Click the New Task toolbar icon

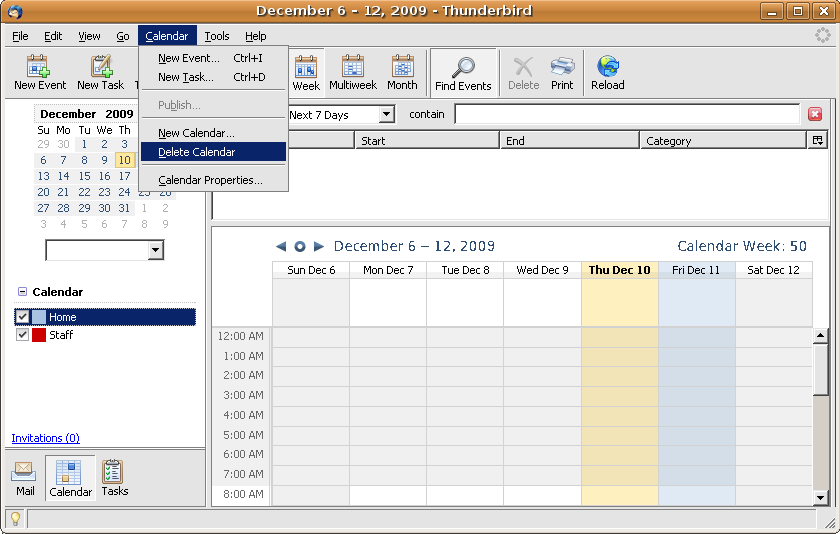pos(101,66)
